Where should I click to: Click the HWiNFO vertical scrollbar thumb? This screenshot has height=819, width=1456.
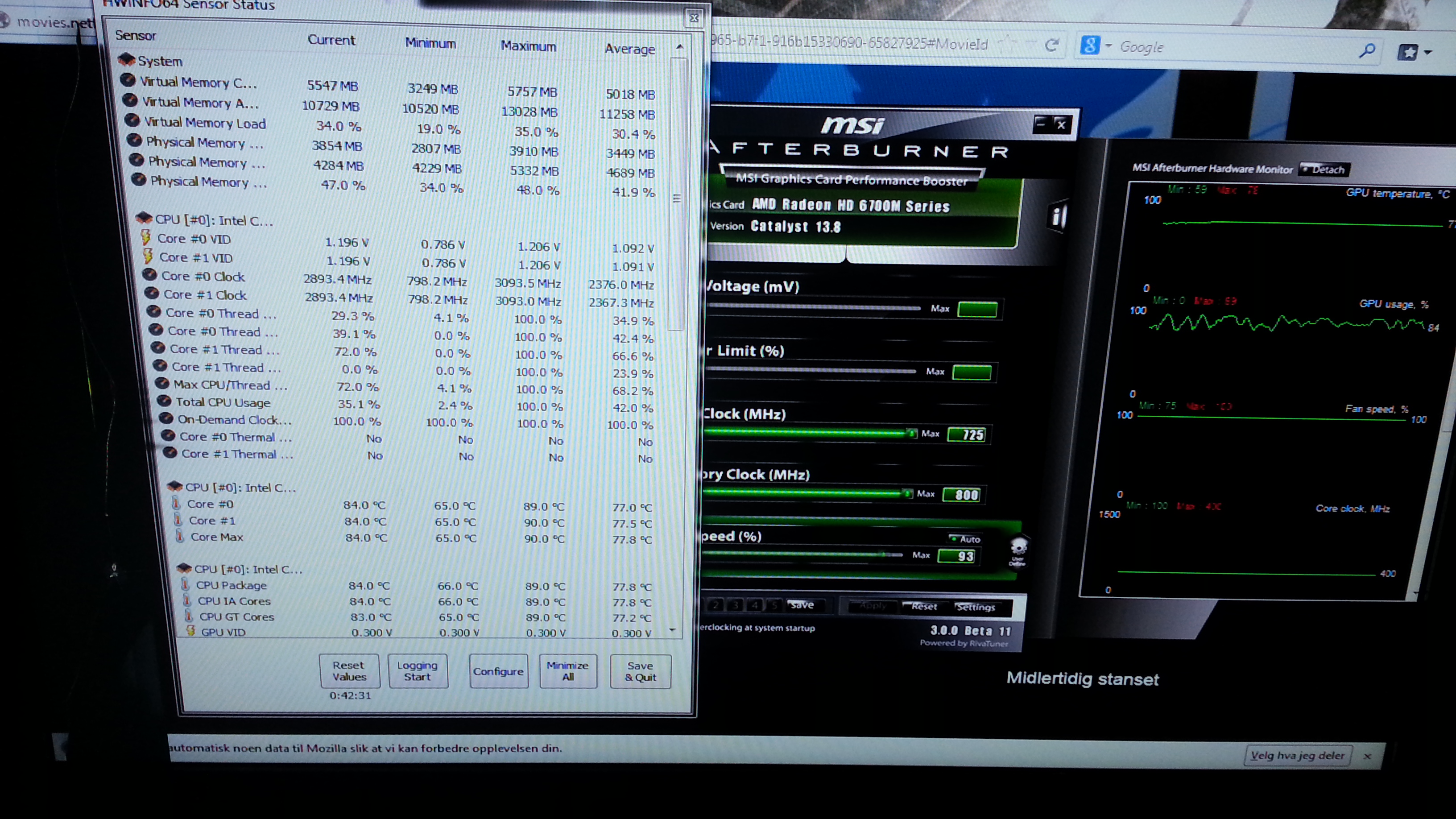pyautogui.click(x=677, y=195)
